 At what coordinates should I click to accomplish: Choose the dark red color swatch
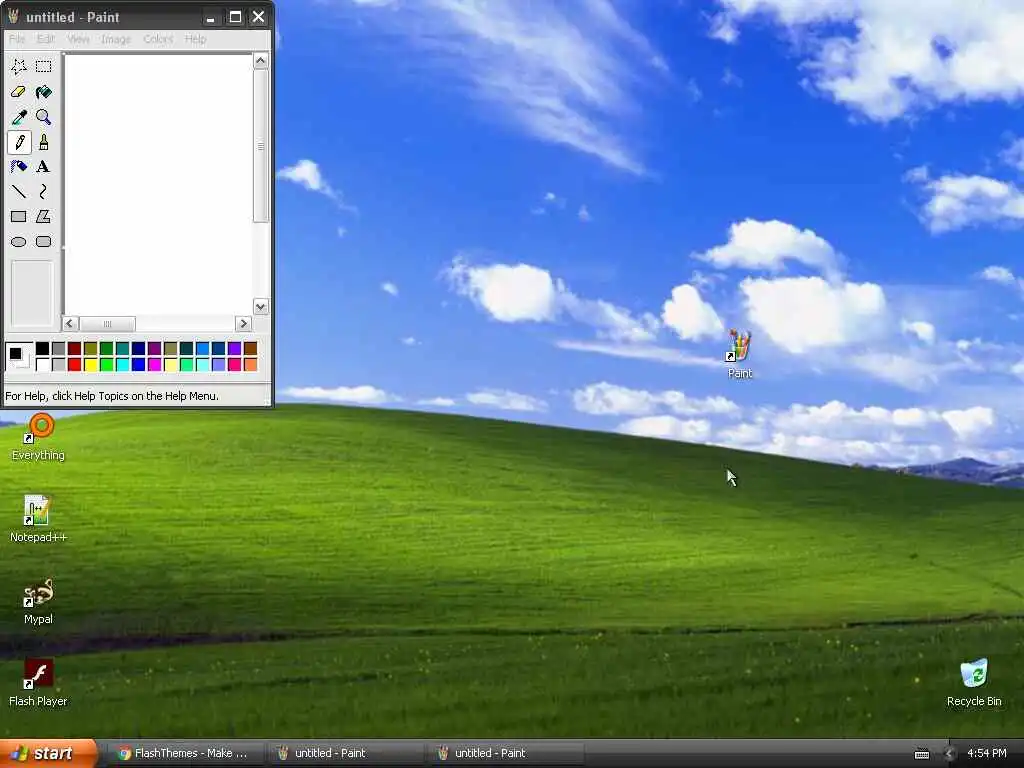[x=74, y=349]
